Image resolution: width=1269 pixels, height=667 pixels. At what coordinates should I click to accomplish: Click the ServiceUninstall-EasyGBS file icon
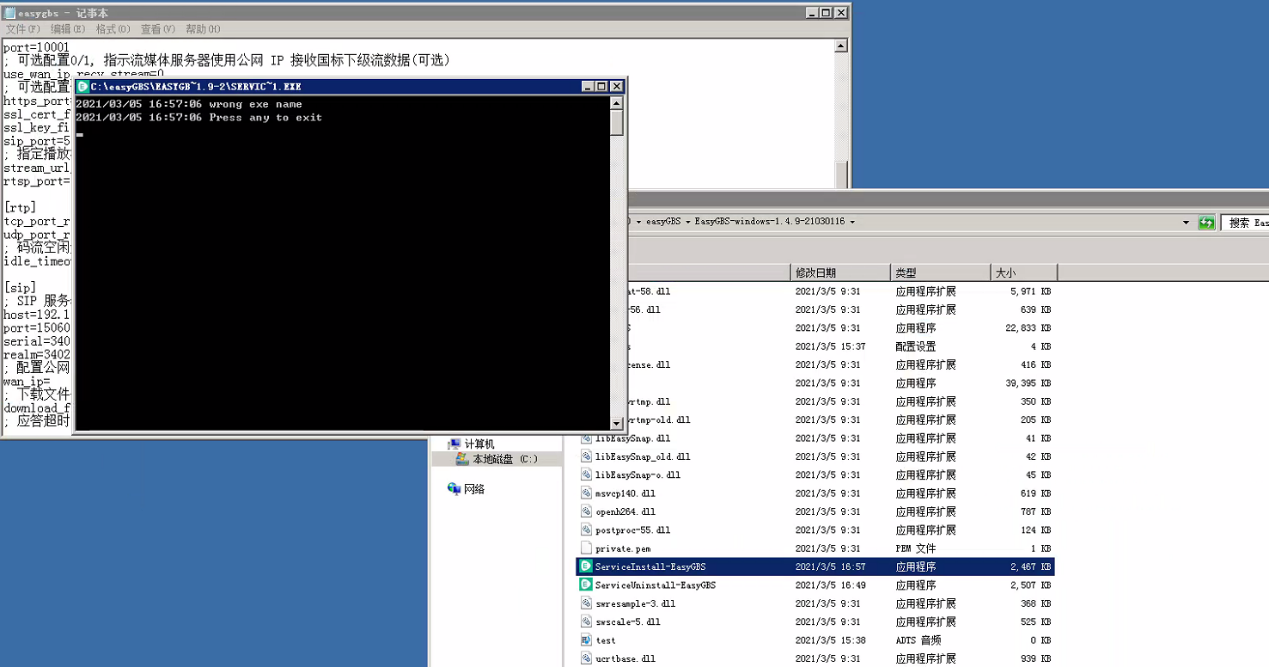(586, 585)
